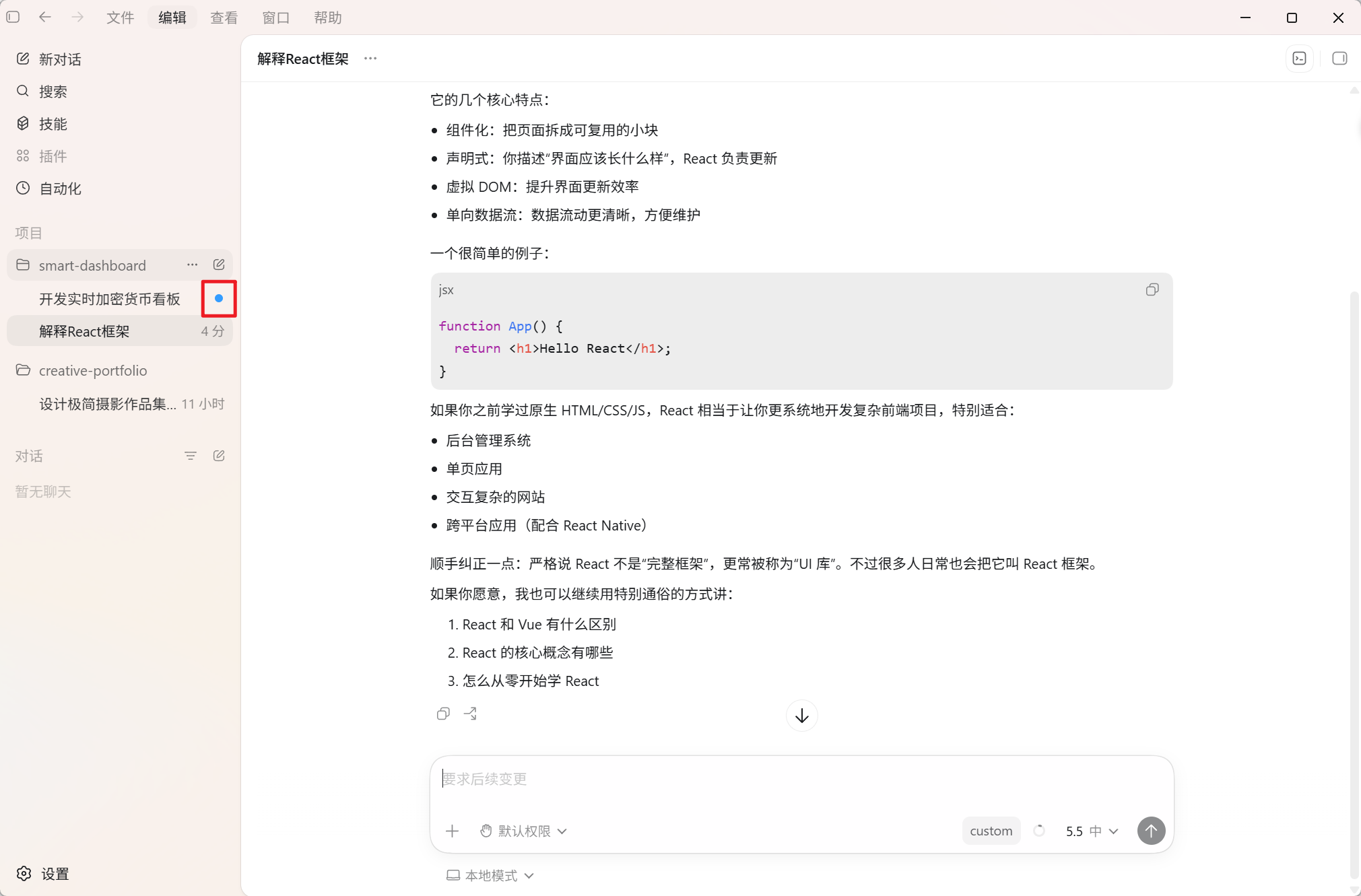The image size is (1361, 896).
Task: Open the 本地模式 dropdown
Action: tap(490, 876)
